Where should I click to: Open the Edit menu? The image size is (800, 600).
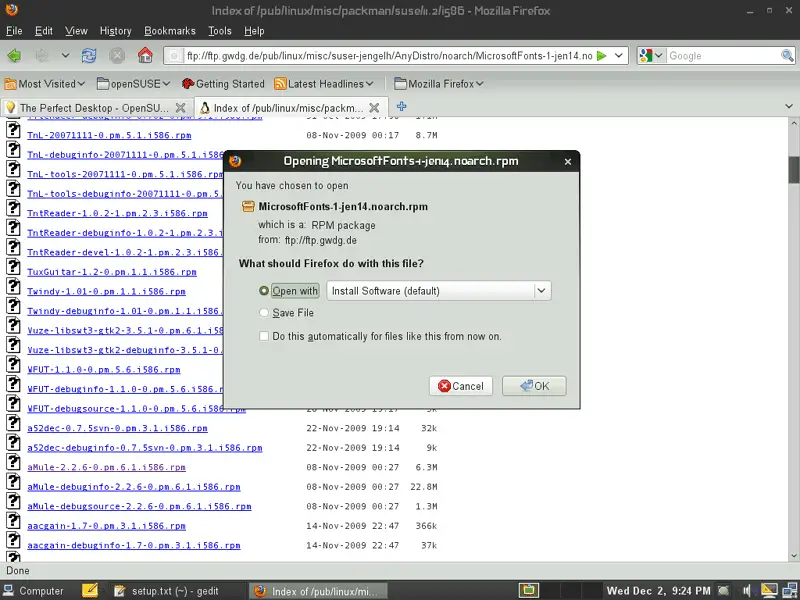tap(44, 31)
